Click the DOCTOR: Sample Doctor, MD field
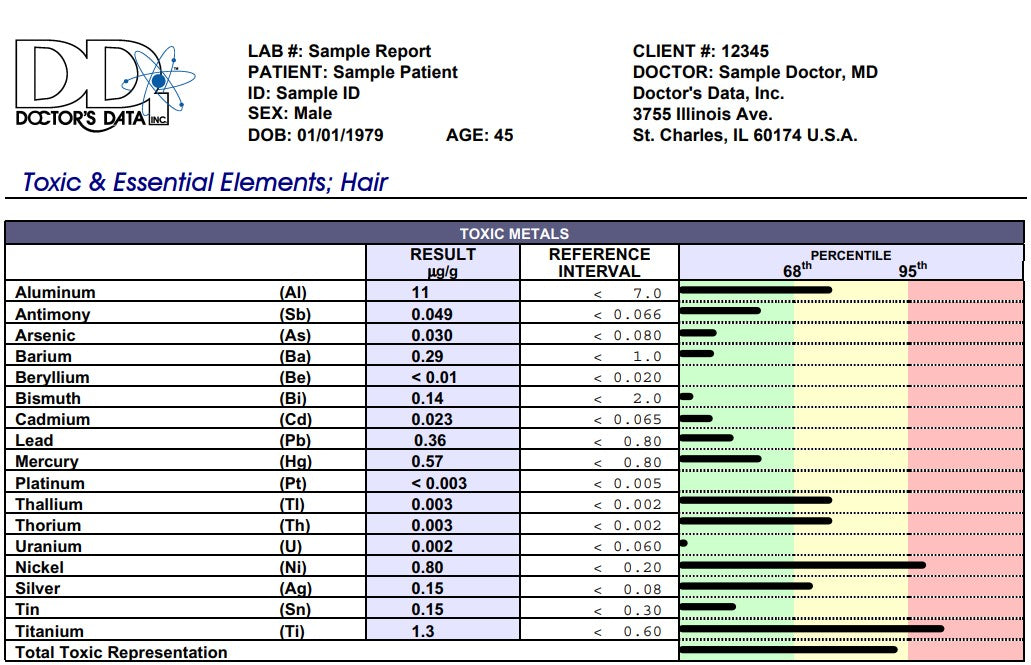 coord(755,72)
